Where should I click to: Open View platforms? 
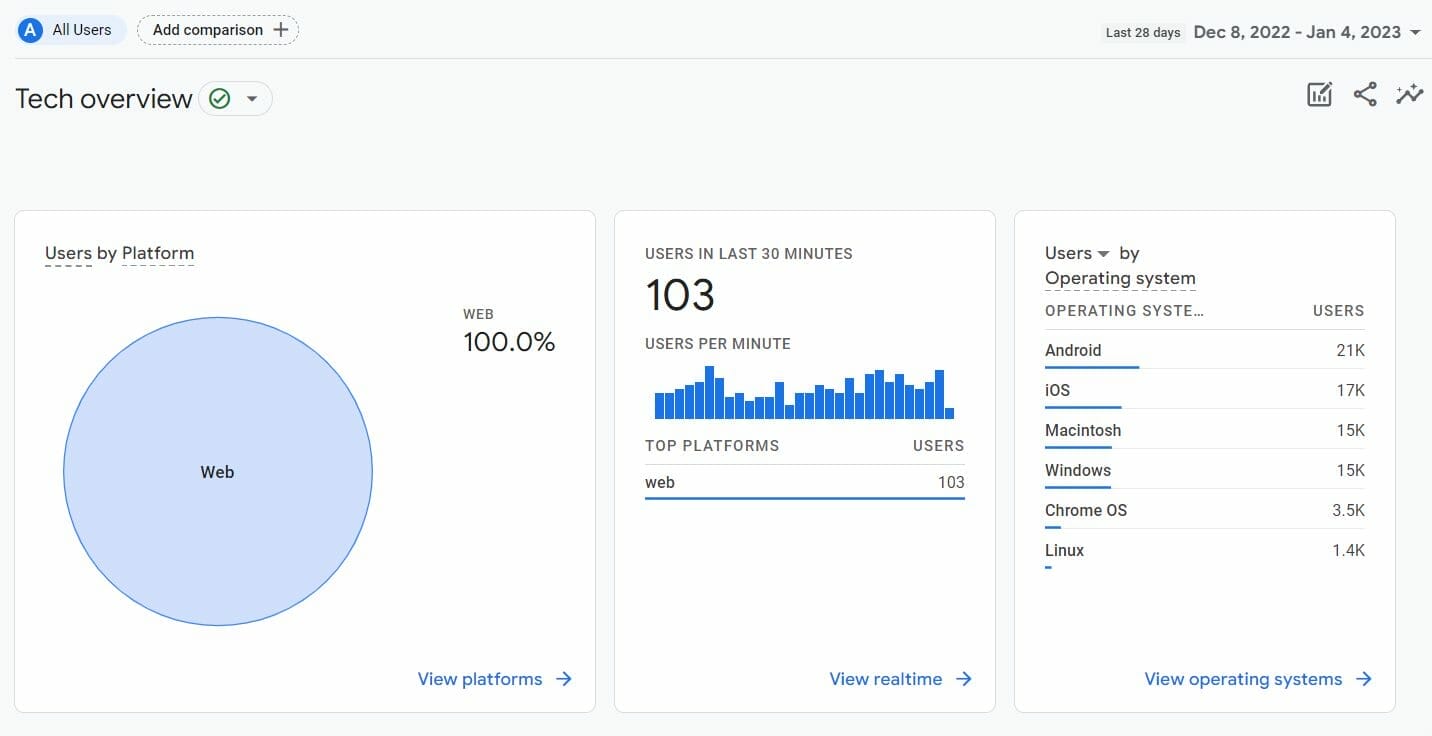(x=480, y=679)
